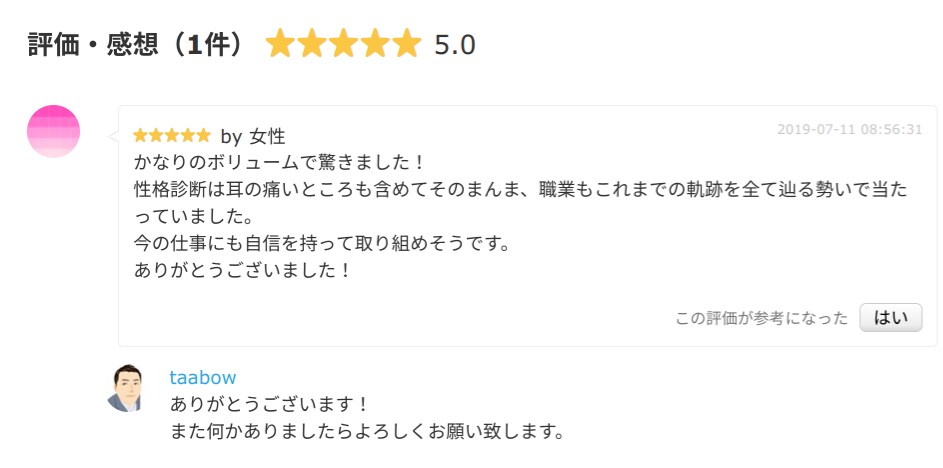
Task: Open the taabow profile link
Action: point(203,378)
